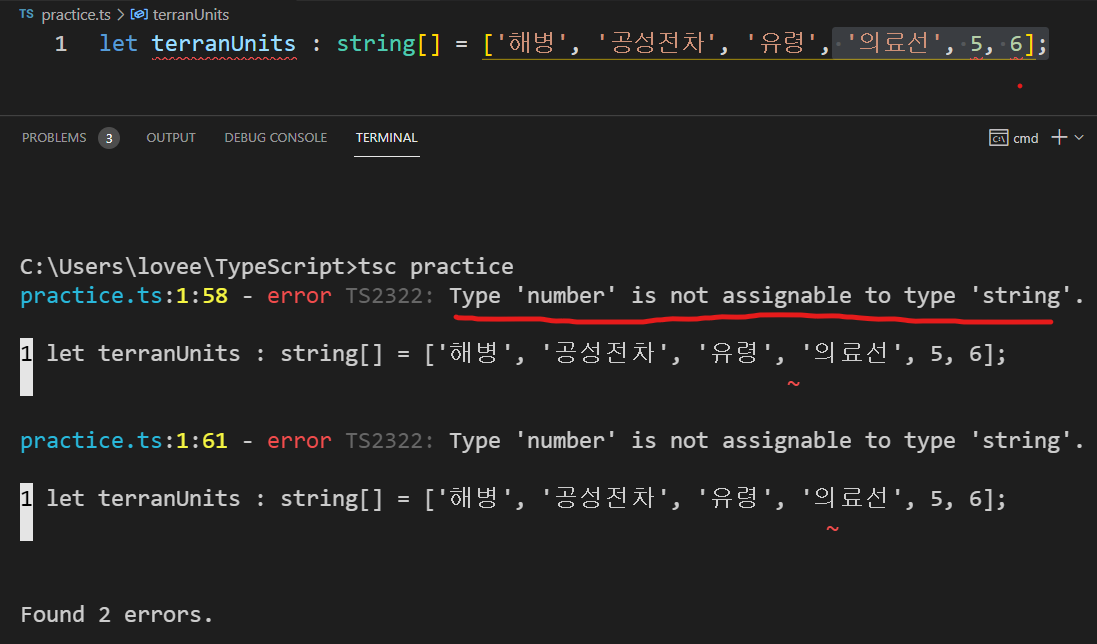Image resolution: width=1097 pixels, height=644 pixels.
Task: Open the terranUnits breadcrumb dropdown
Action: pos(190,14)
